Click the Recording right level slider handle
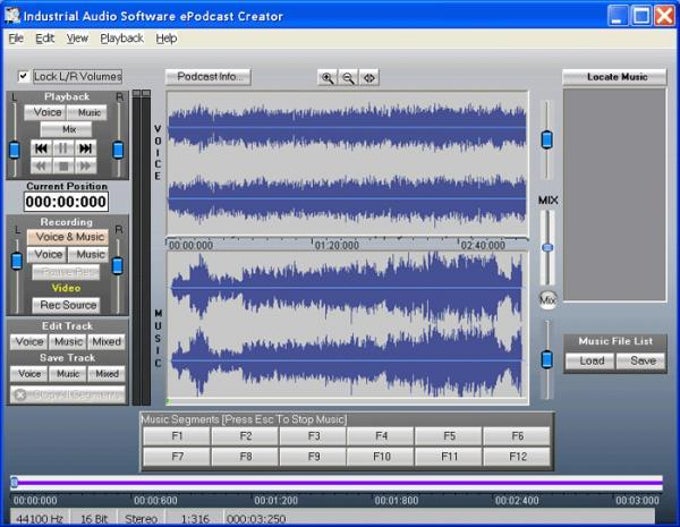 coord(117,266)
